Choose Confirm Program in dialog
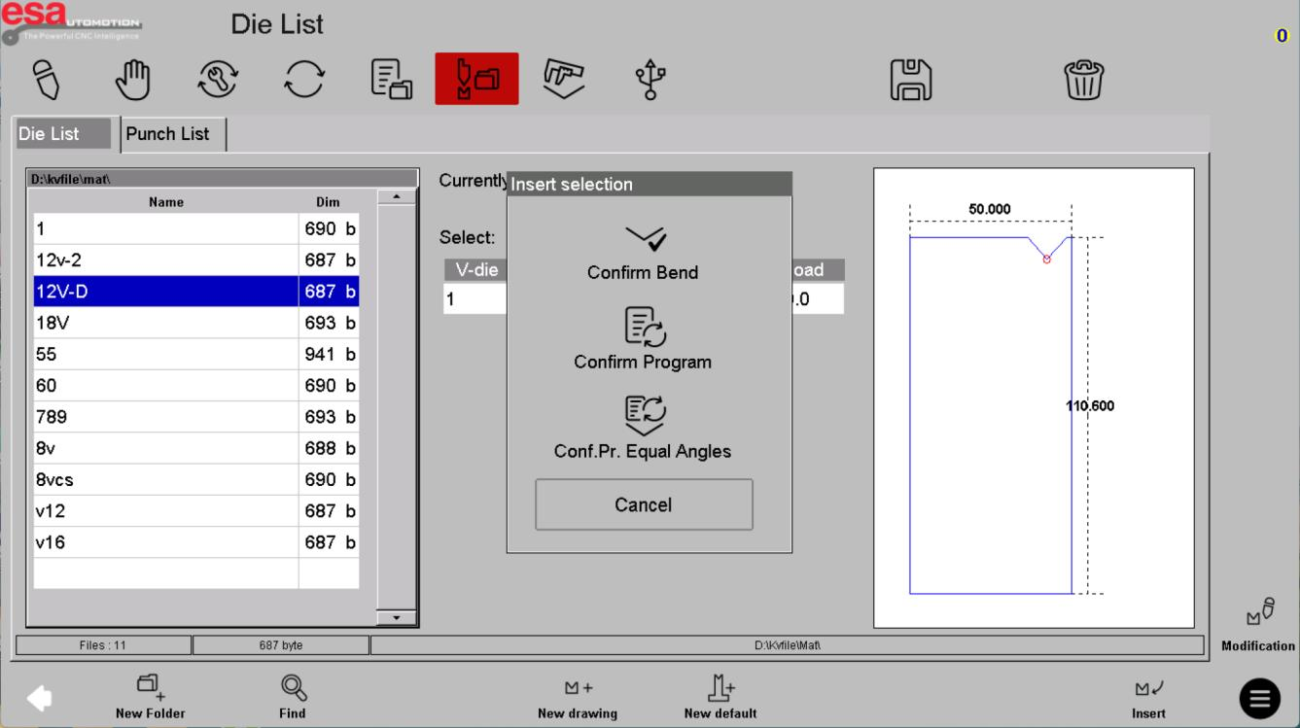The width and height of the screenshot is (1300, 728). (643, 340)
